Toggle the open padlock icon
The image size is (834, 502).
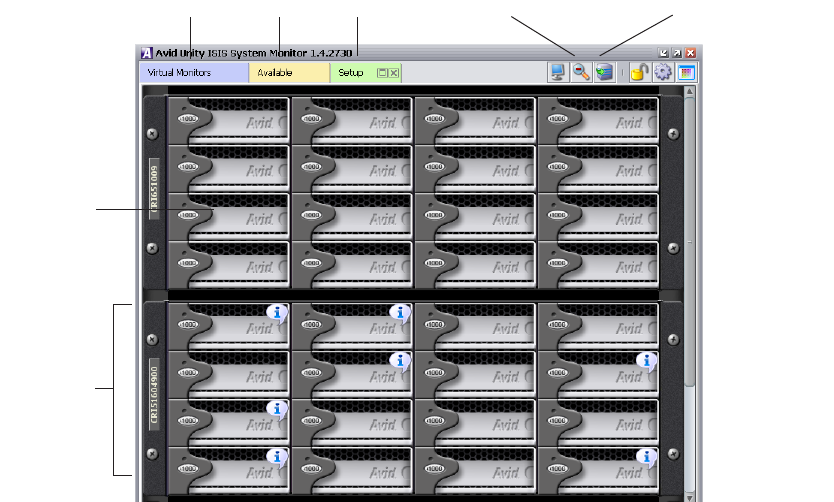pyautogui.click(x=639, y=72)
